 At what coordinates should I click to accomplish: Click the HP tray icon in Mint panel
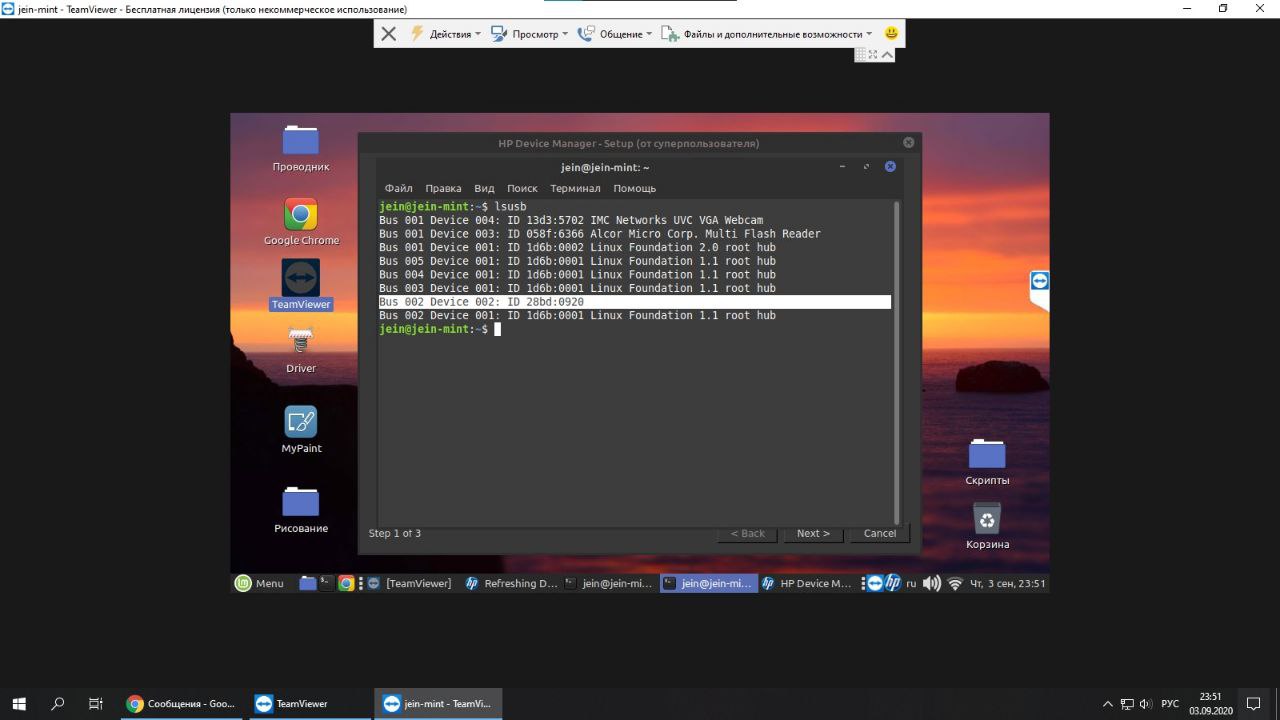pos(893,583)
